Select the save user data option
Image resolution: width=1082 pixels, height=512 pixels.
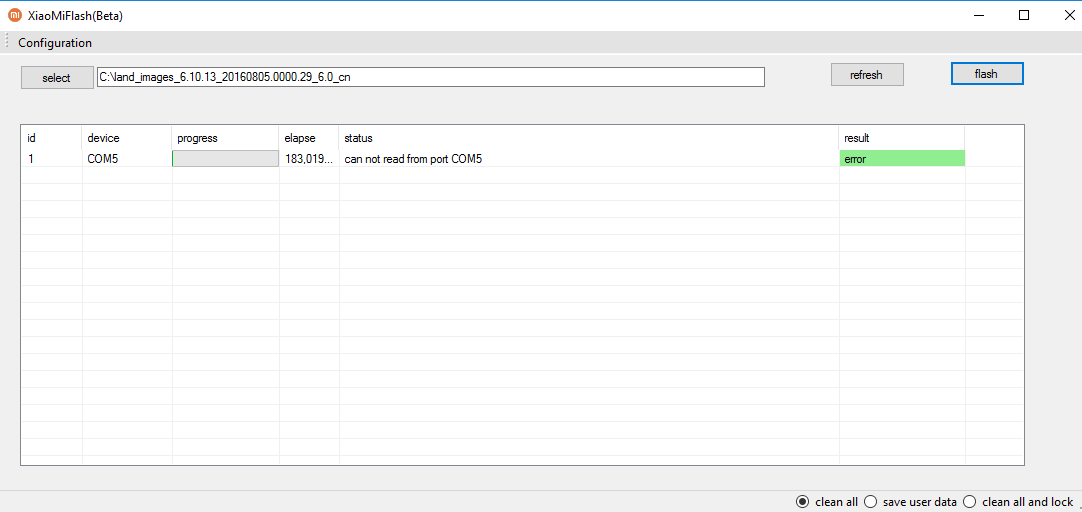[x=910, y=502]
